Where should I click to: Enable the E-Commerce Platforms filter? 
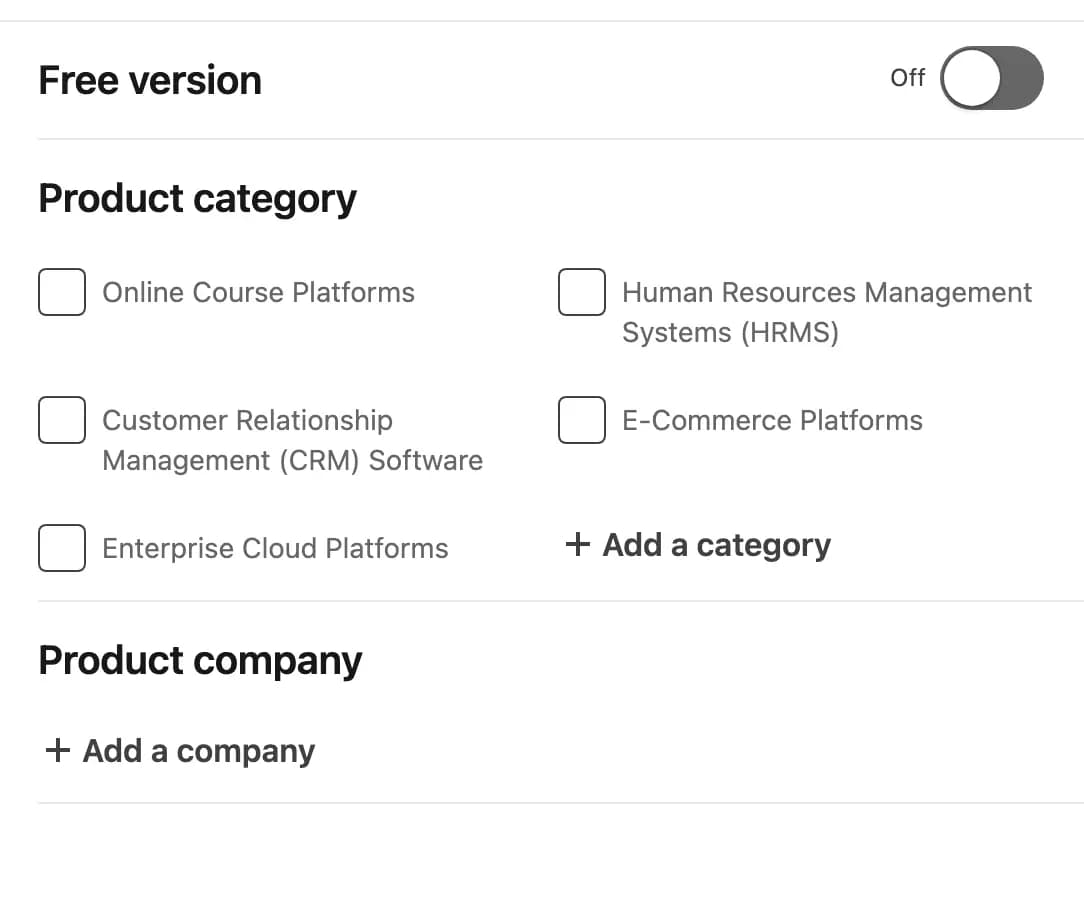pyautogui.click(x=582, y=420)
